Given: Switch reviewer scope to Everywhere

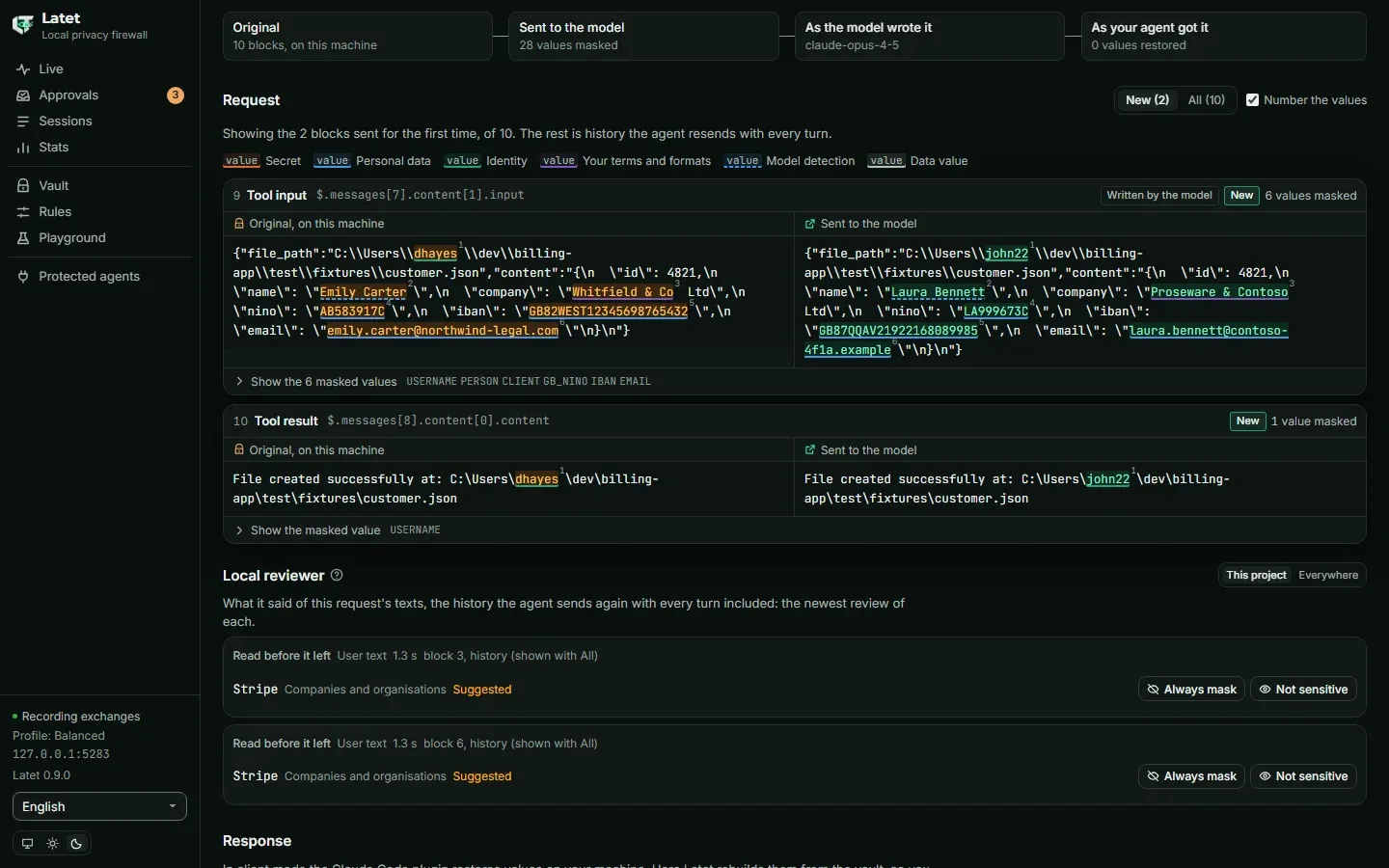Looking at the screenshot, I should (1328, 576).
